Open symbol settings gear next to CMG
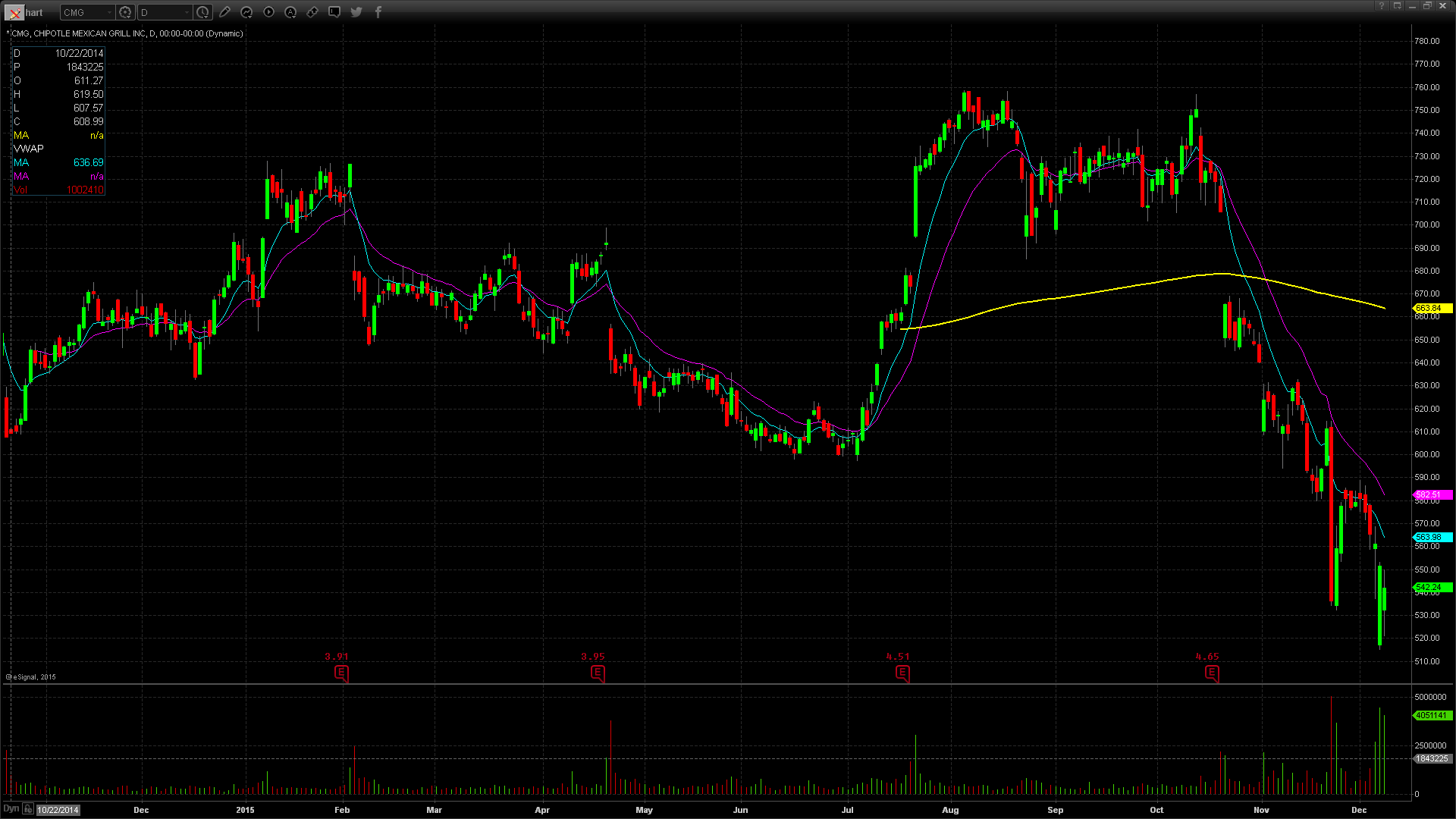Viewport: 1456px width, 819px height. coord(126,12)
